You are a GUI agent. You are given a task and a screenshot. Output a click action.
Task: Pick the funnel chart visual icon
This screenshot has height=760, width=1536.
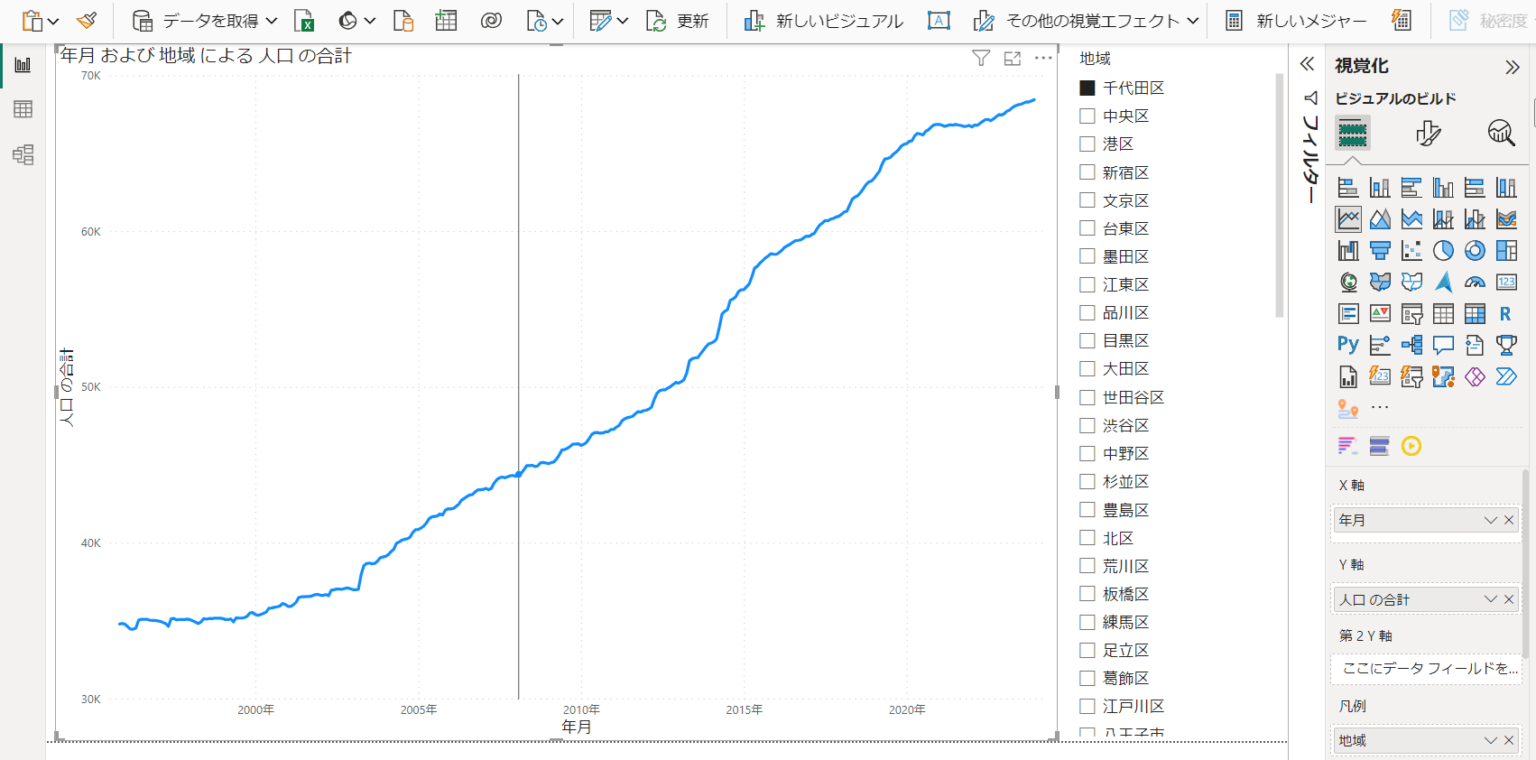pyautogui.click(x=1380, y=250)
